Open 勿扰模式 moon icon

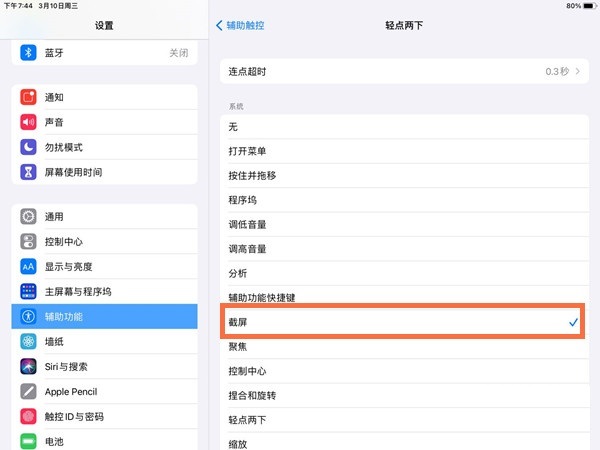click(28, 147)
